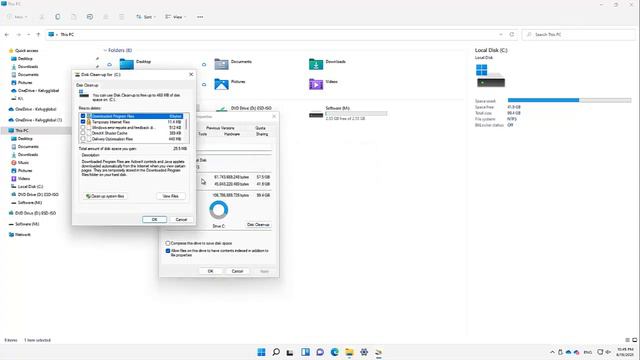
Task: Open the Windows Start button
Action: (261, 352)
